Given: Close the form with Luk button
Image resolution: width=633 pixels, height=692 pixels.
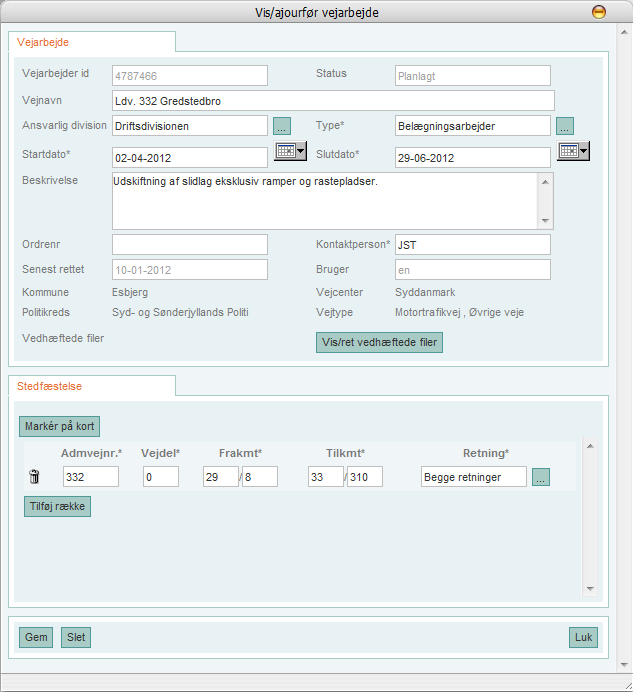Looking at the screenshot, I should coord(582,637).
